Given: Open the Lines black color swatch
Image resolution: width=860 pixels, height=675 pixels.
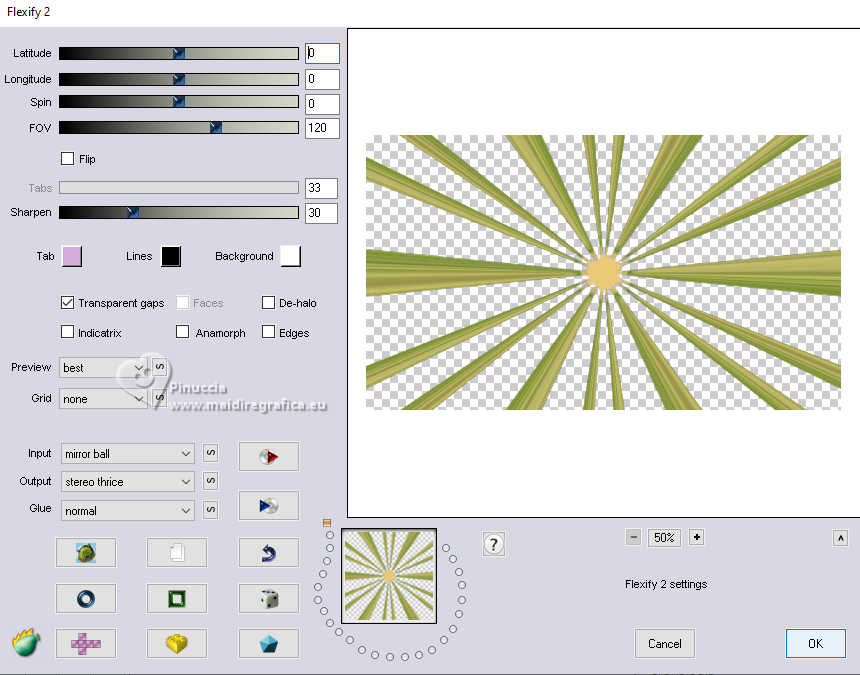Looking at the screenshot, I should tap(171, 256).
